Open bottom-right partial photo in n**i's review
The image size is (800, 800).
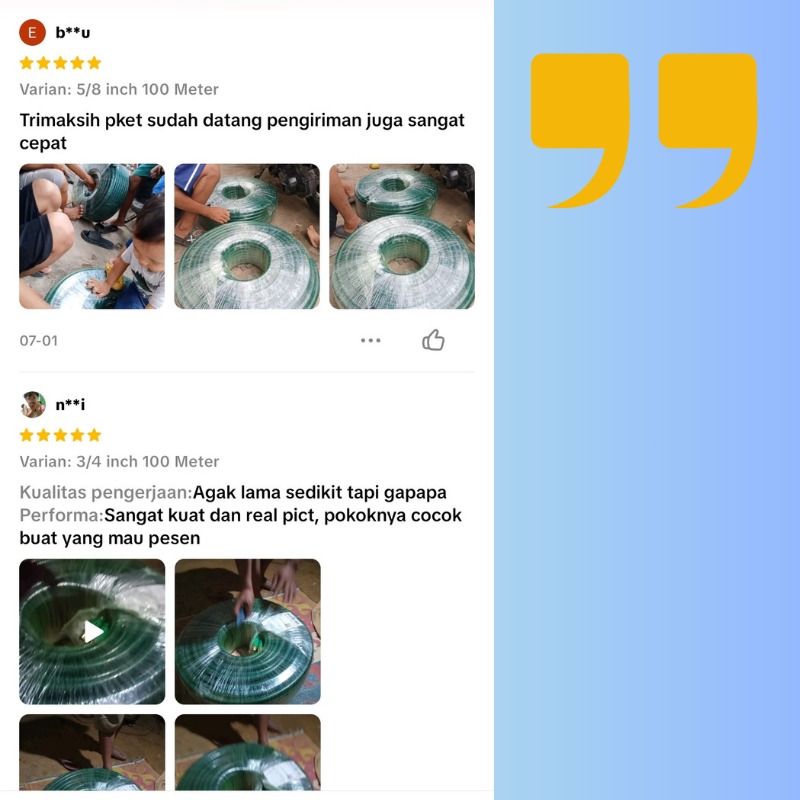click(247, 753)
